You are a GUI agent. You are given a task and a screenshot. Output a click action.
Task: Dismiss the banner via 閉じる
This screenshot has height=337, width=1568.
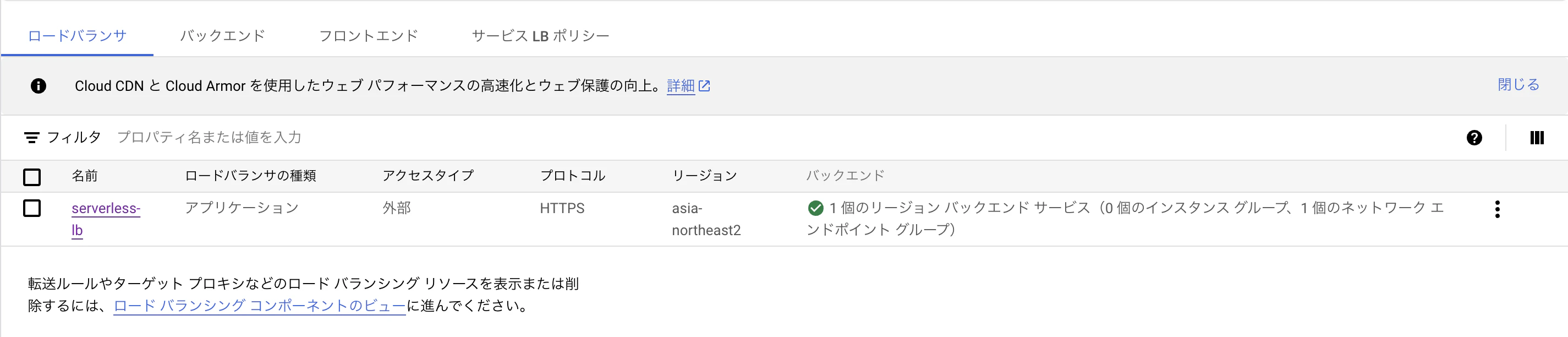1518,85
